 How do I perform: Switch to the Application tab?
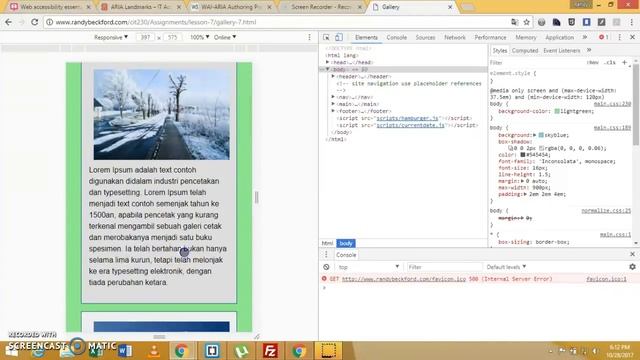(559, 37)
